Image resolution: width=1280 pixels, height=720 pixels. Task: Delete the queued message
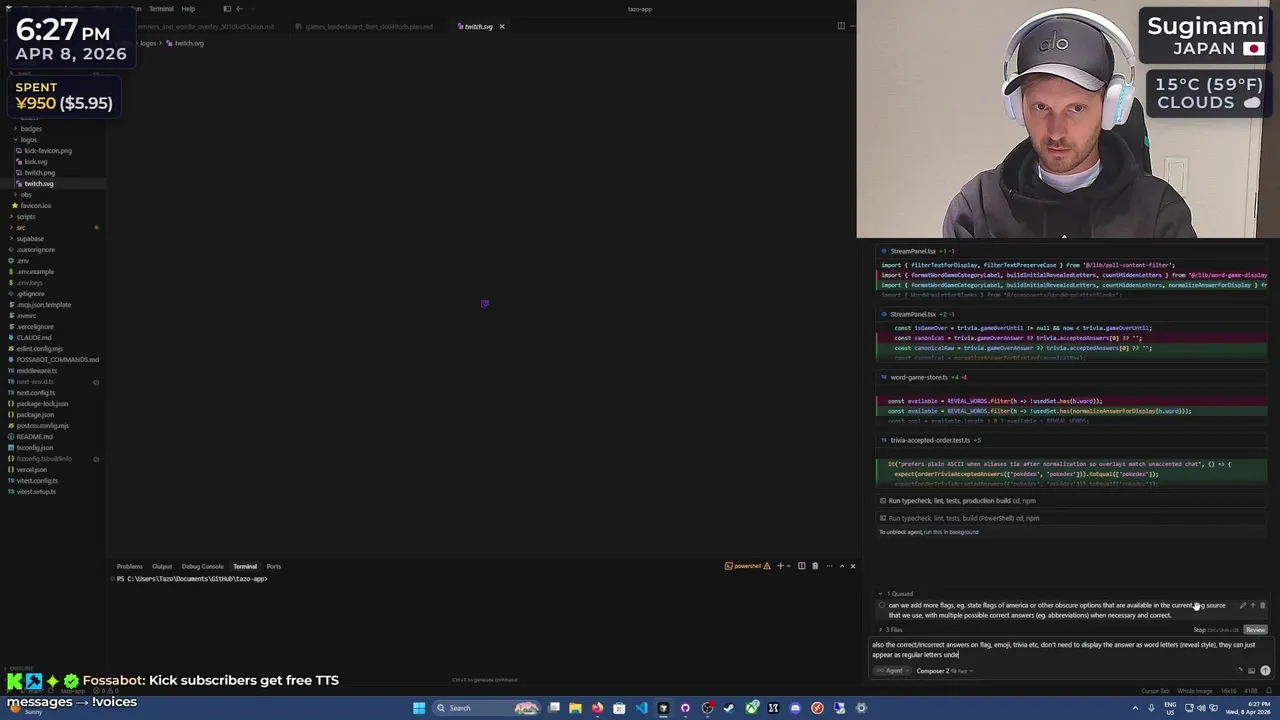(x=1262, y=606)
